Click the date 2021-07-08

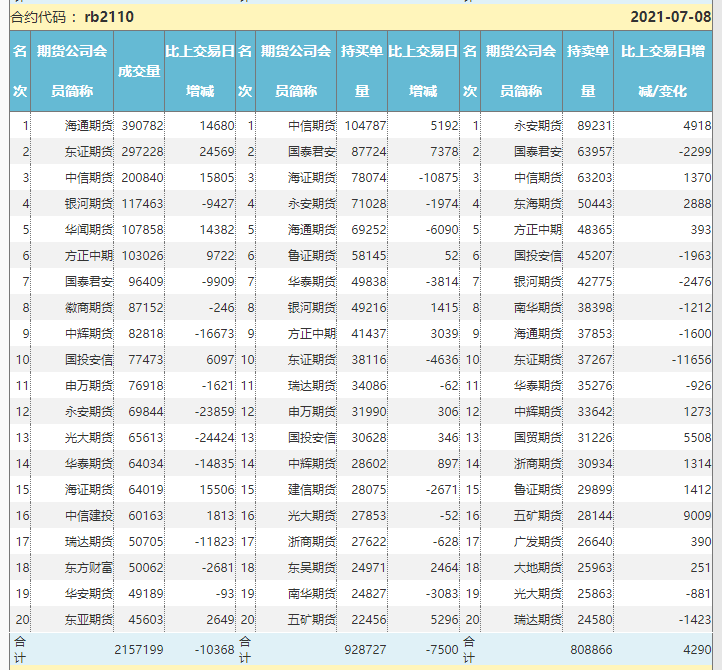pyautogui.click(x=671, y=17)
